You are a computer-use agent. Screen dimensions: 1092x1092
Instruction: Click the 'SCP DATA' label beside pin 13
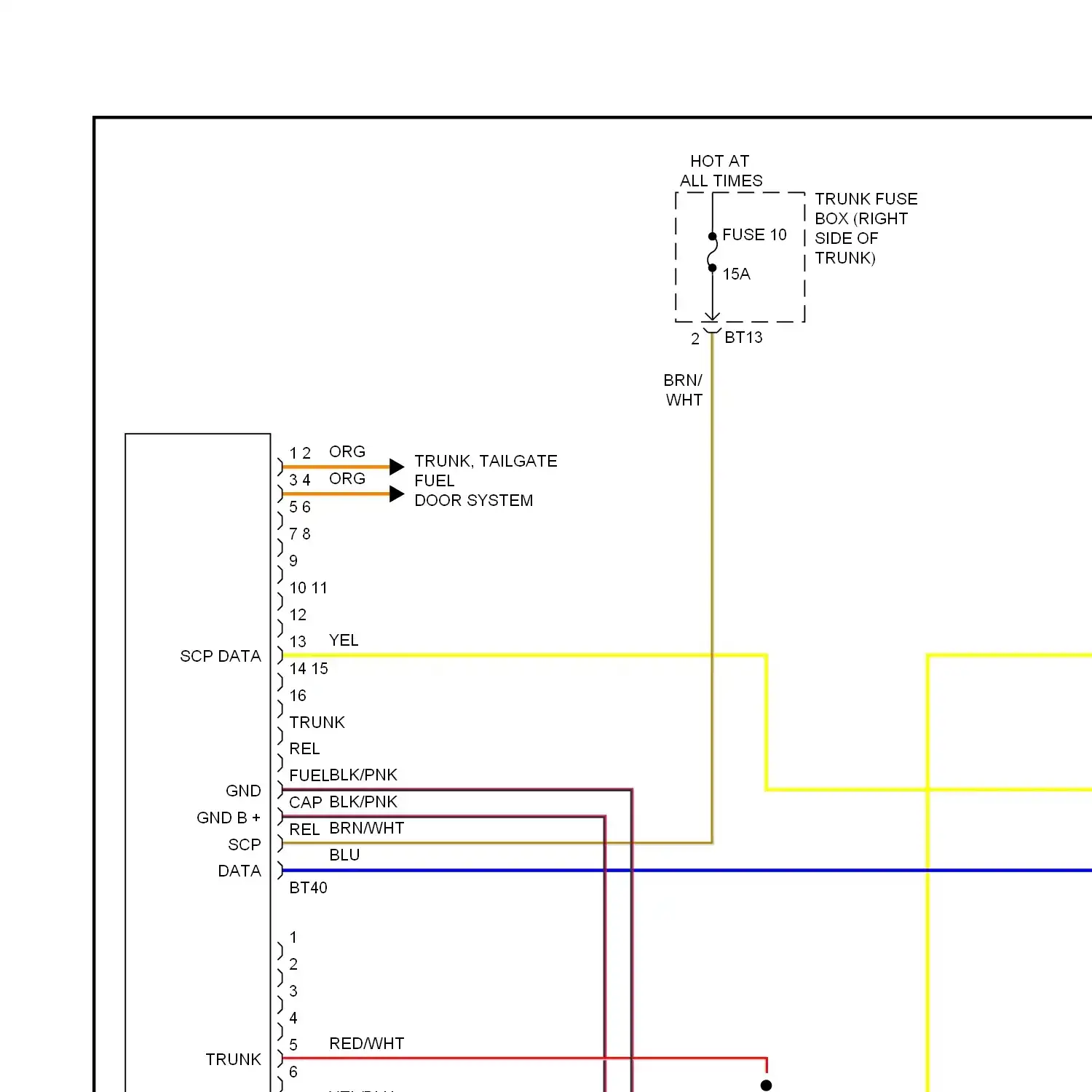pyautogui.click(x=221, y=656)
